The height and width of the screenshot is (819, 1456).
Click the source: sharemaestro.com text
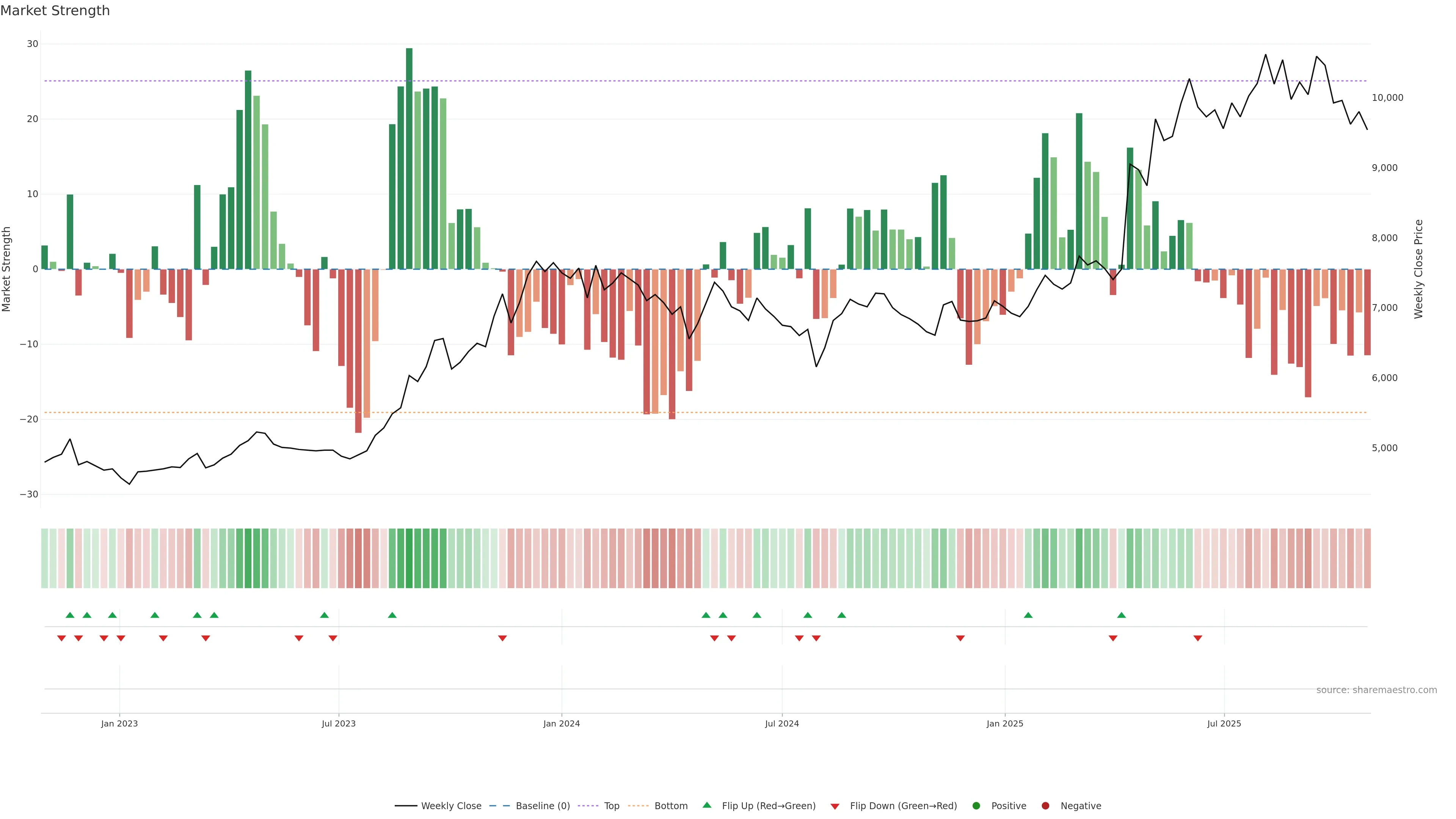click(x=1376, y=690)
